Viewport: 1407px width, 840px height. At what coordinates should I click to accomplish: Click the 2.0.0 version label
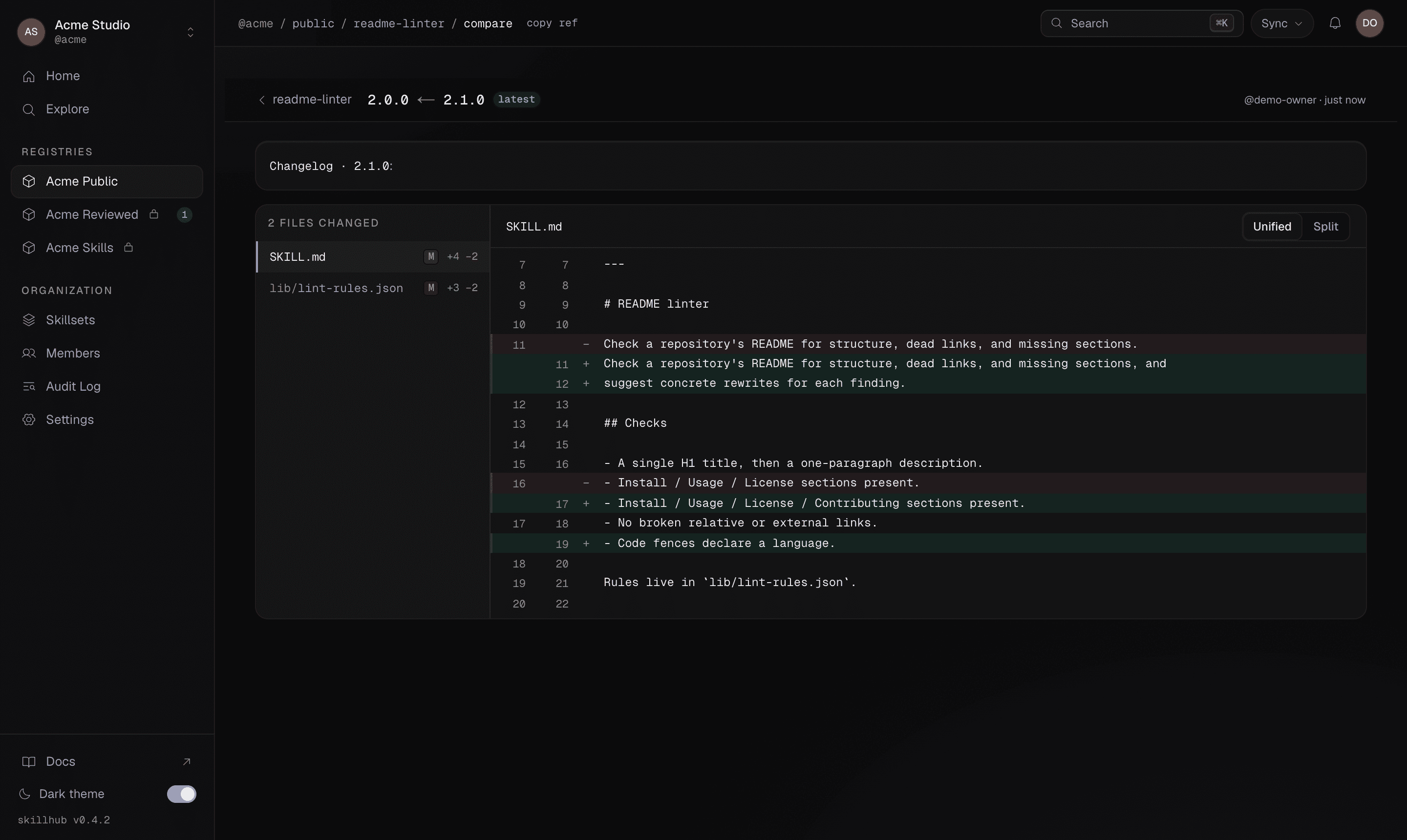pos(388,100)
